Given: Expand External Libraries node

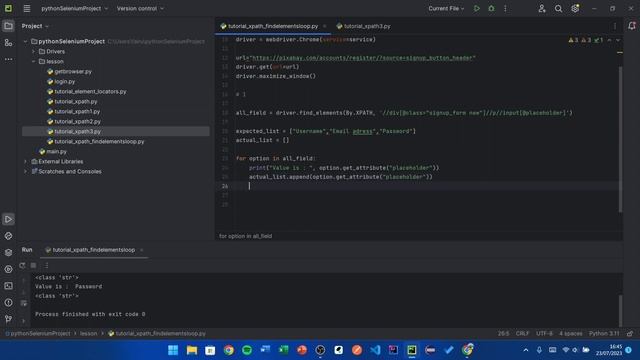Looking at the screenshot, I should pyautogui.click(x=25, y=162).
